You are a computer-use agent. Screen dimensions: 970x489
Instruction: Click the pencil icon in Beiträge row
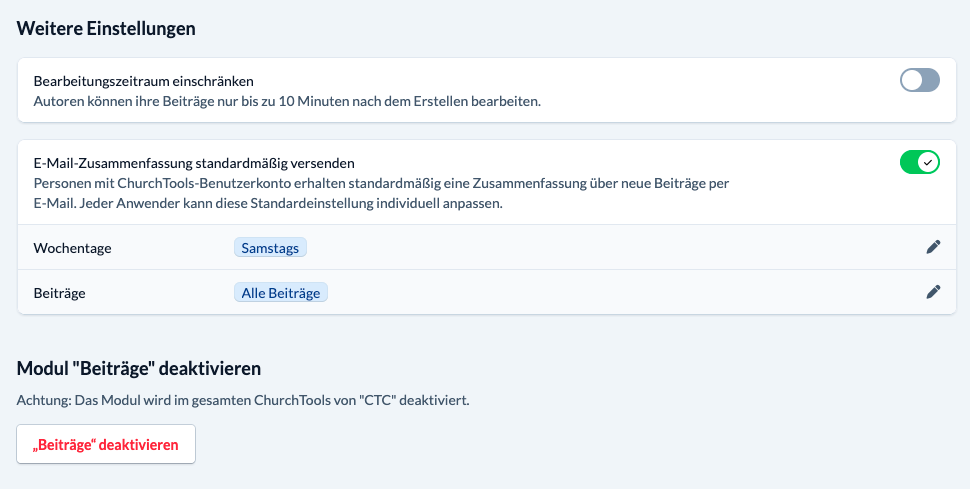point(933,292)
